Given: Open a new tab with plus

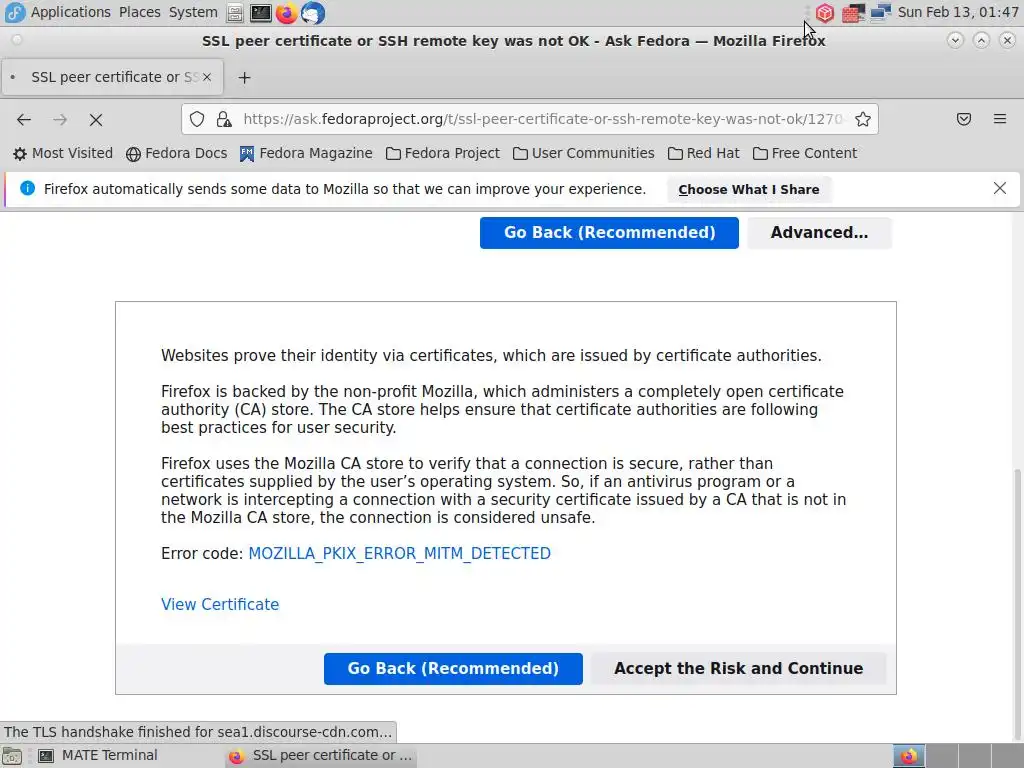Looking at the screenshot, I should [244, 78].
